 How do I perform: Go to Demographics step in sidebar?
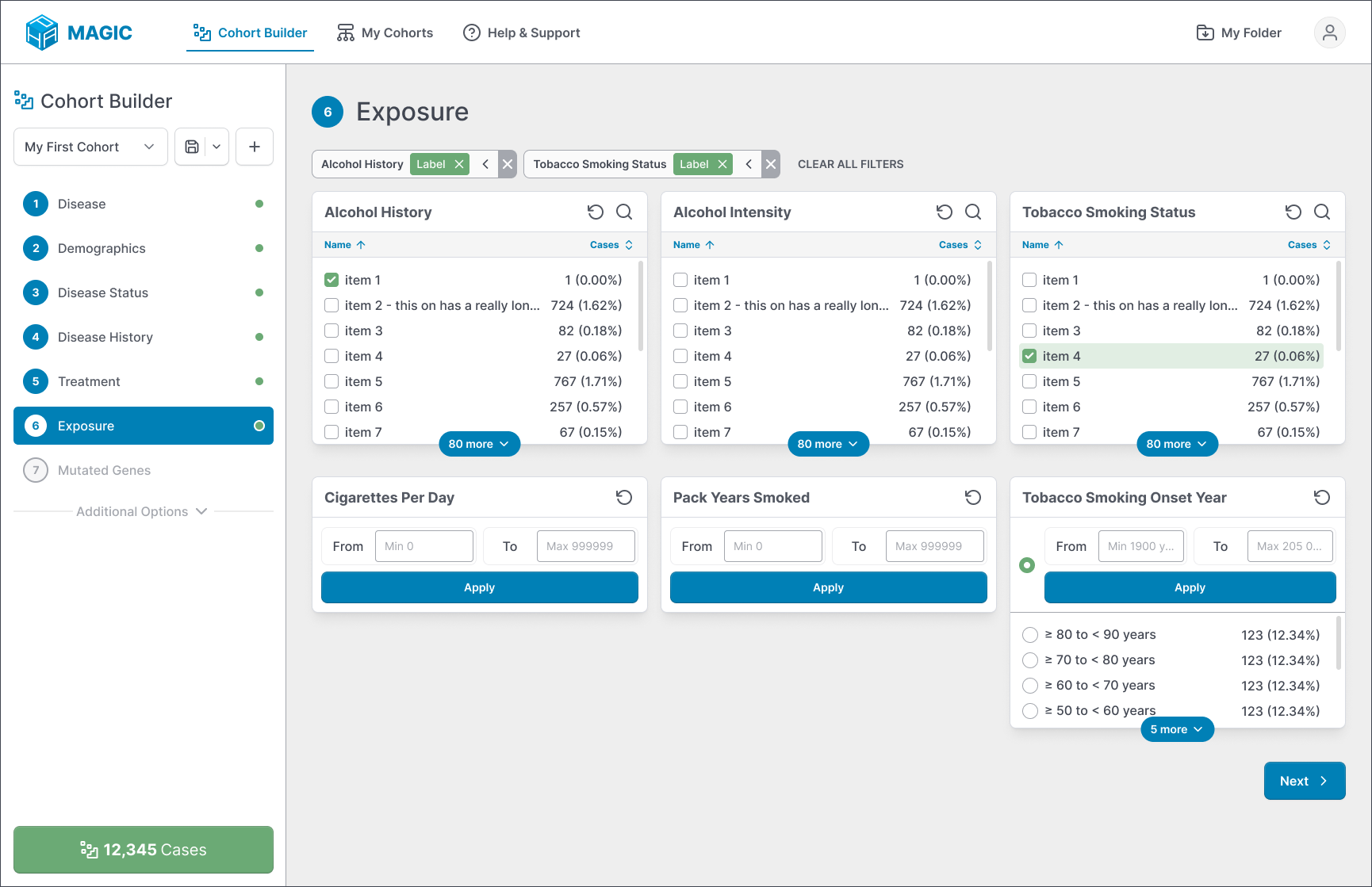pos(144,248)
